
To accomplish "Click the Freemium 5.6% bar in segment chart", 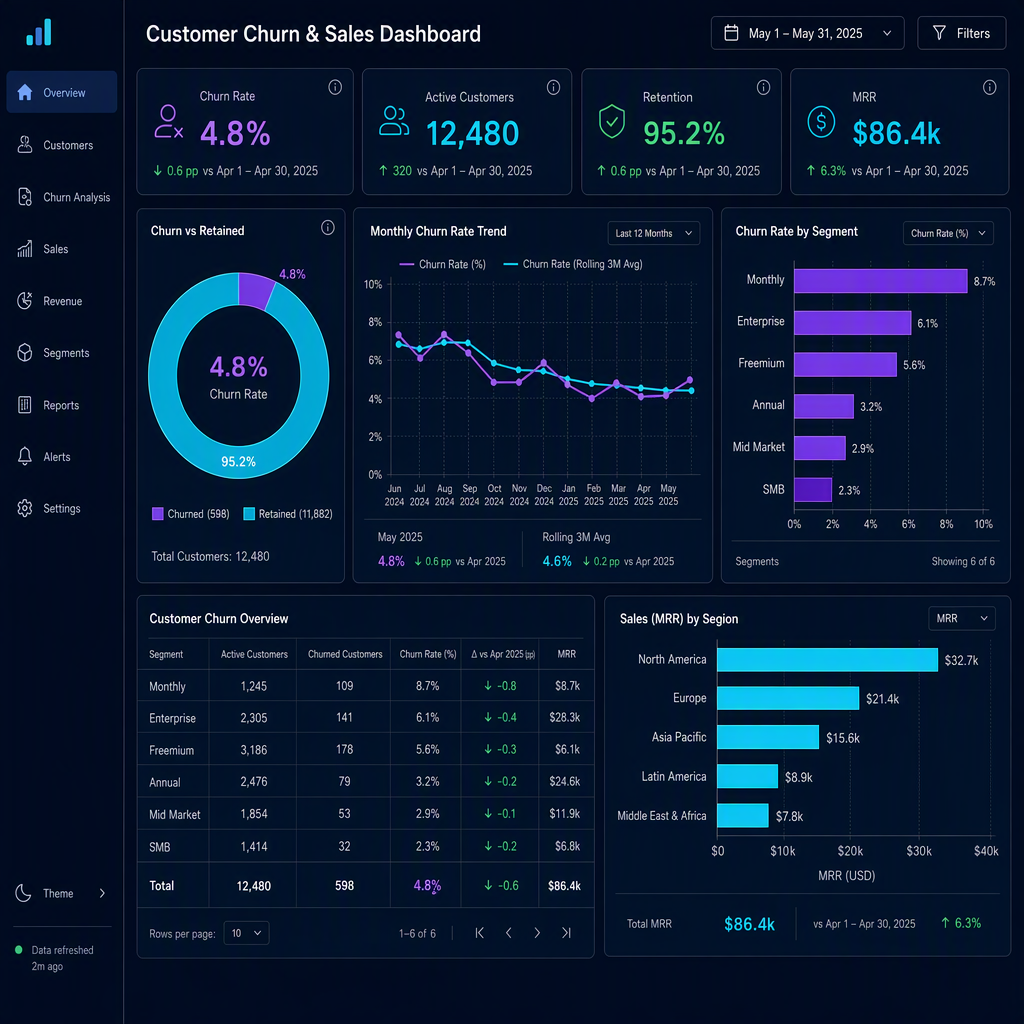I will (845, 364).
